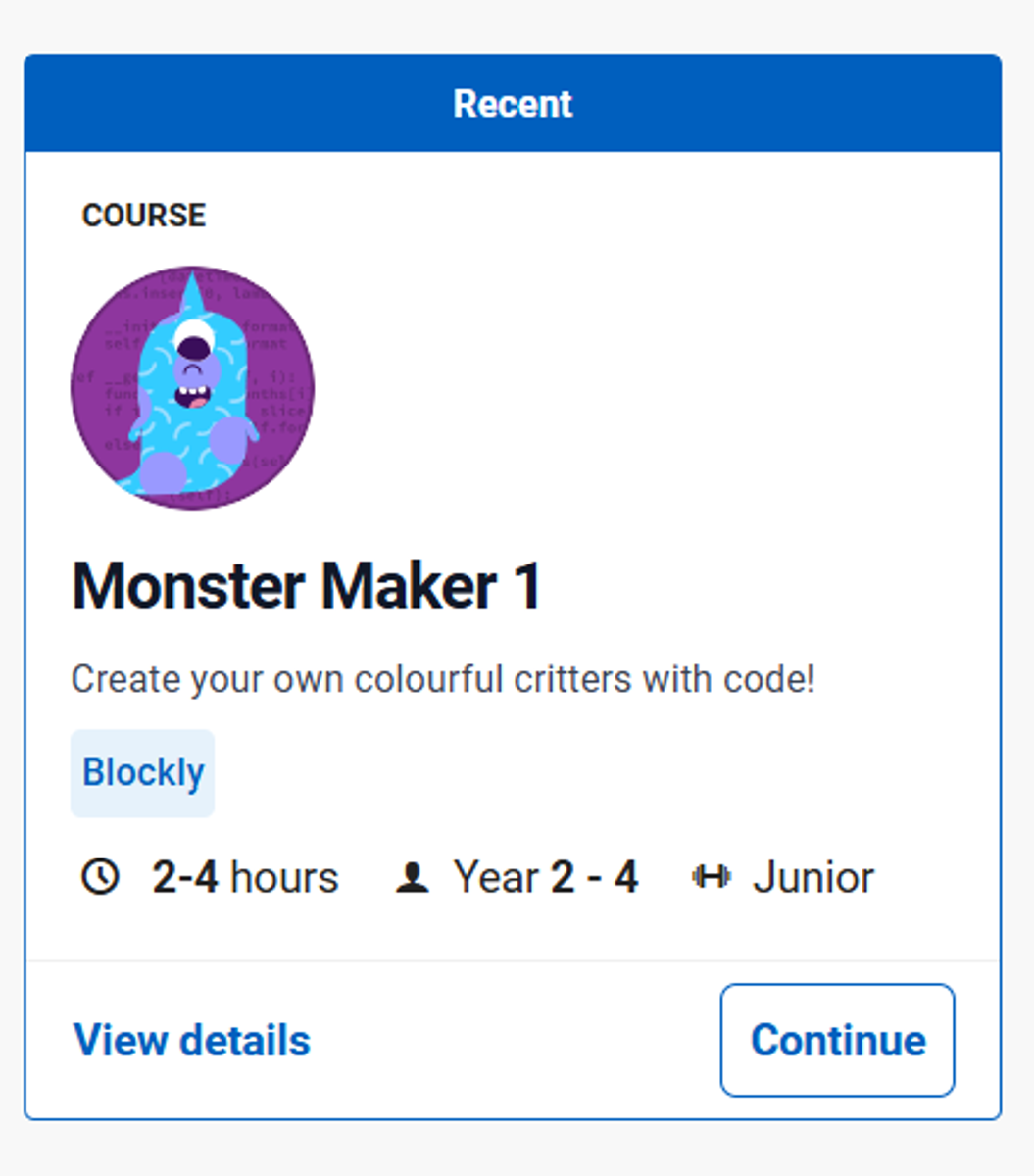Click empty card area beside monster thumbnail
The width and height of the screenshot is (1034, 1176).
click(647, 392)
